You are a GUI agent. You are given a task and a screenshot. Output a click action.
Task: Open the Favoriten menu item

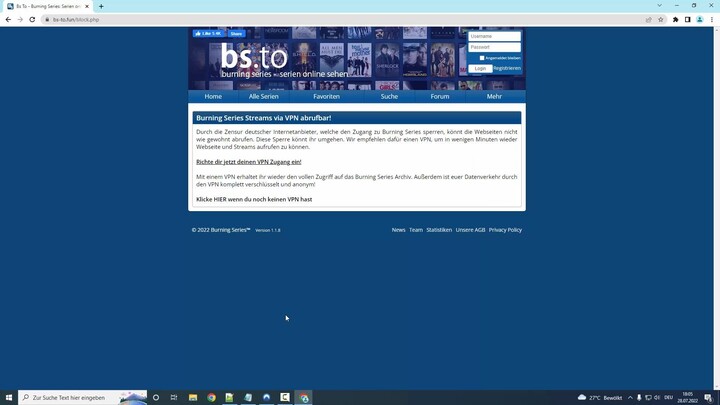[326, 96]
